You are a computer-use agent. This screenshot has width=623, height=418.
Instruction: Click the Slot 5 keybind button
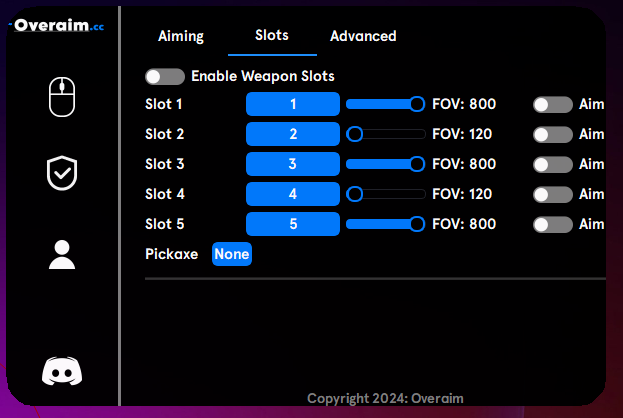tap(293, 224)
